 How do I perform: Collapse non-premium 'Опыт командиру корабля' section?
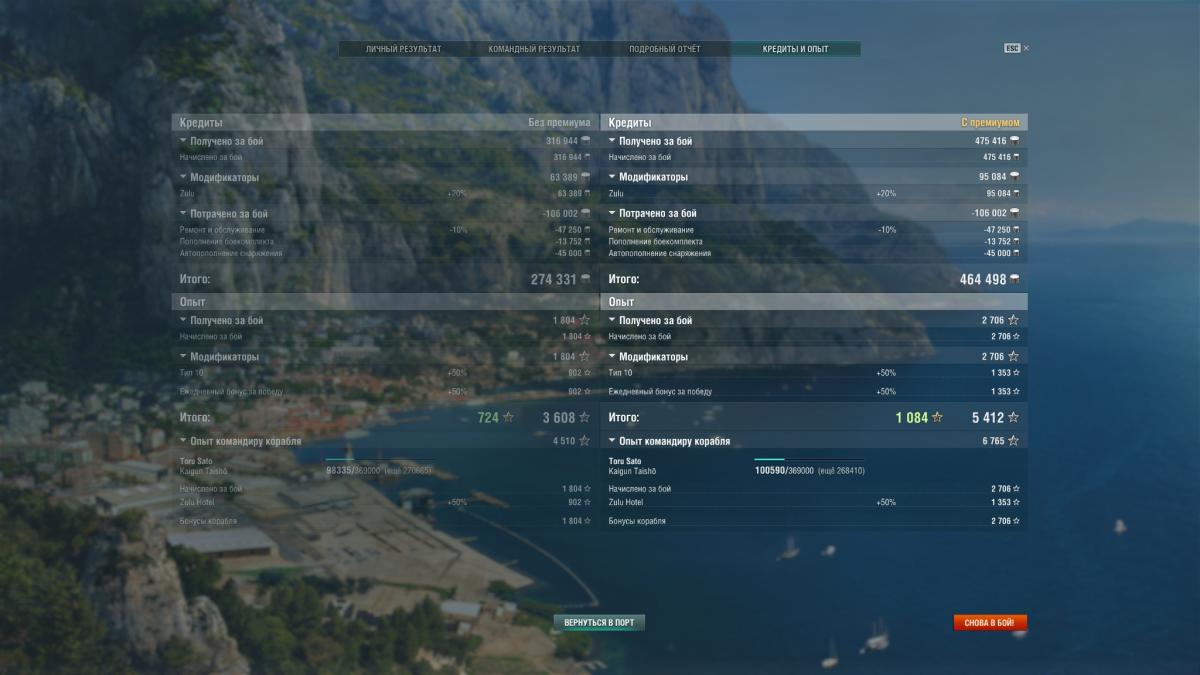coord(183,441)
